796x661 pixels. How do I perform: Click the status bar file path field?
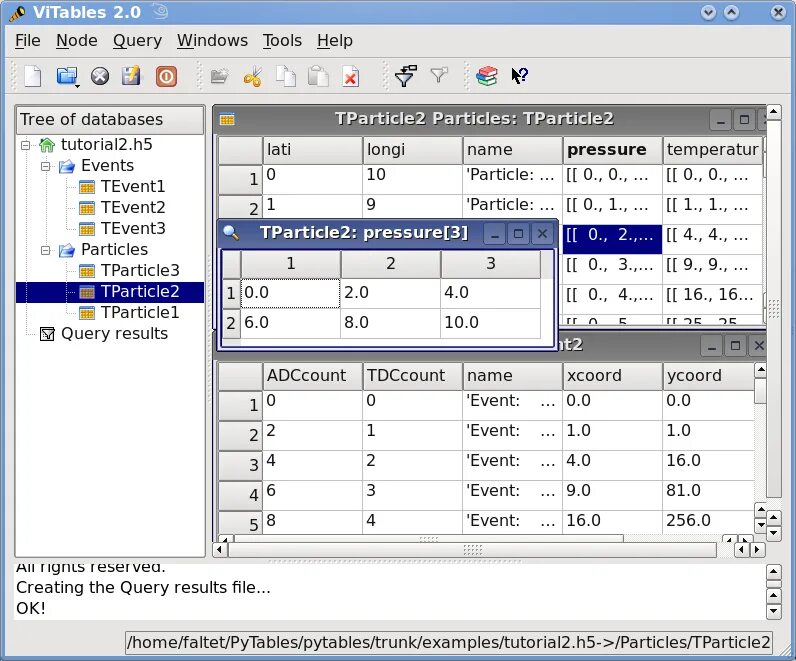(449, 643)
